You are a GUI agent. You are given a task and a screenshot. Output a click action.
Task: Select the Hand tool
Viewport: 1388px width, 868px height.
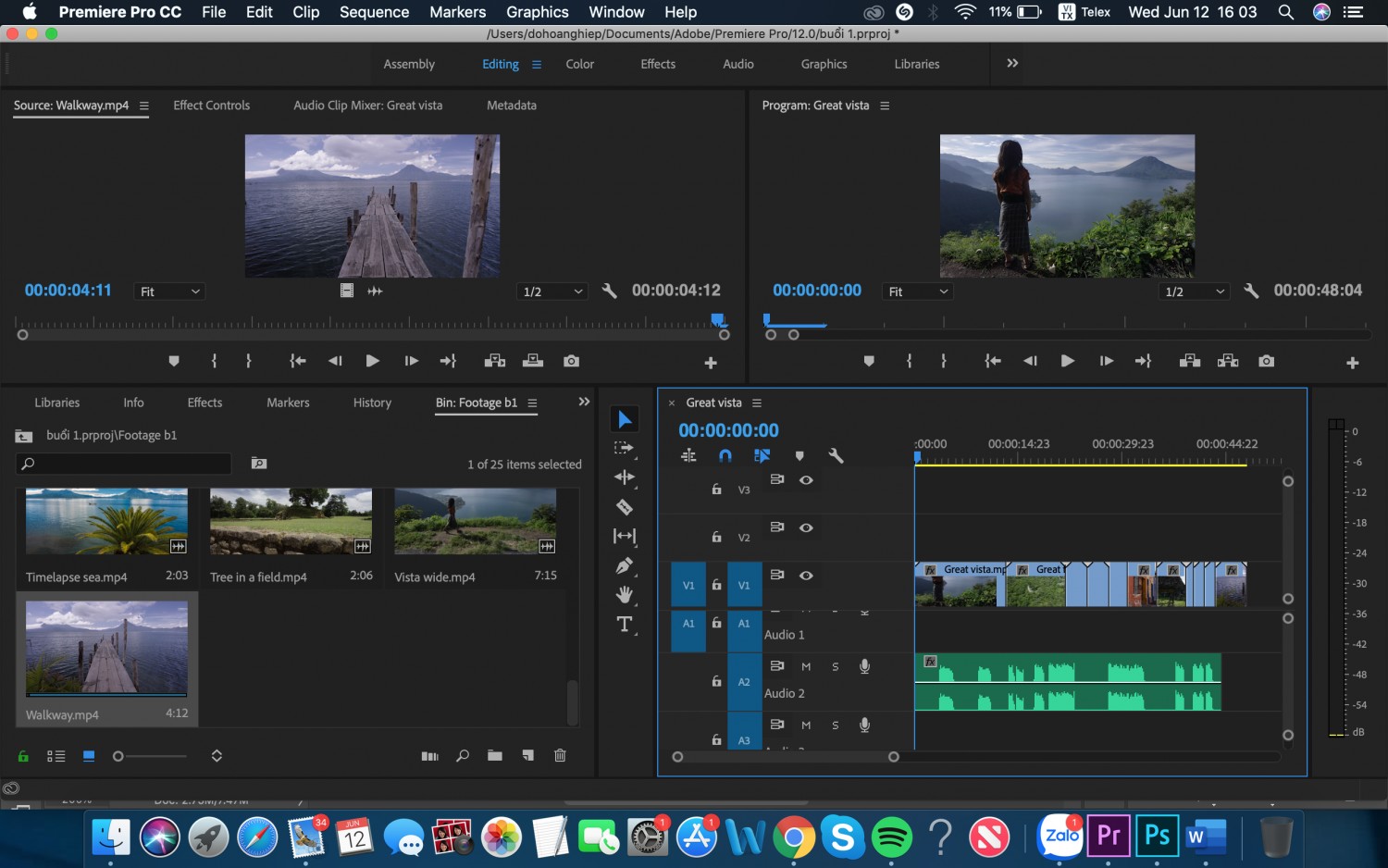coord(625,594)
